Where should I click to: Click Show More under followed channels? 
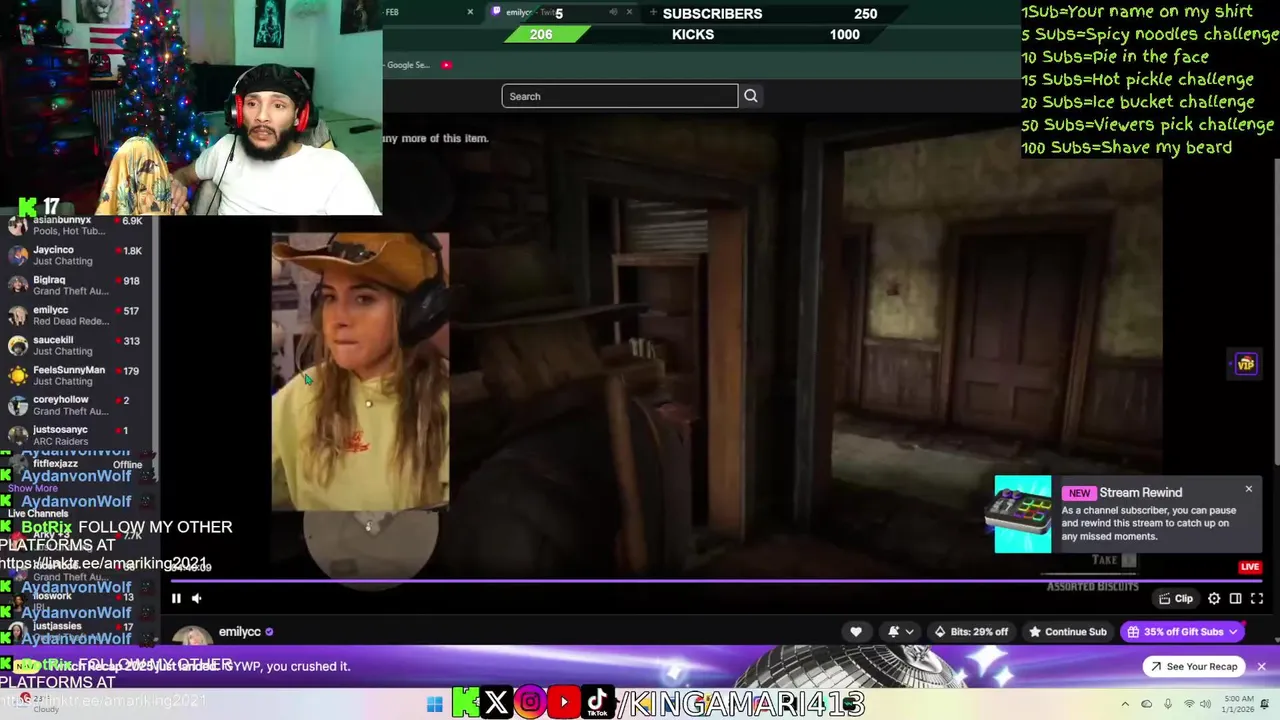(x=33, y=489)
